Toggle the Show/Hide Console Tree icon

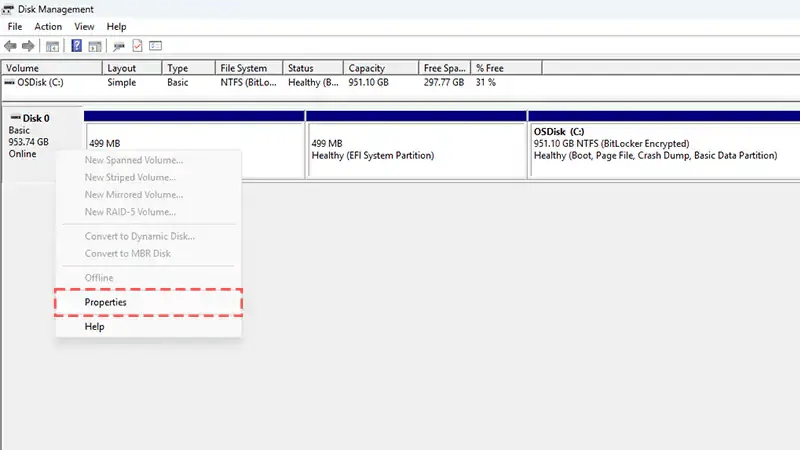52,46
